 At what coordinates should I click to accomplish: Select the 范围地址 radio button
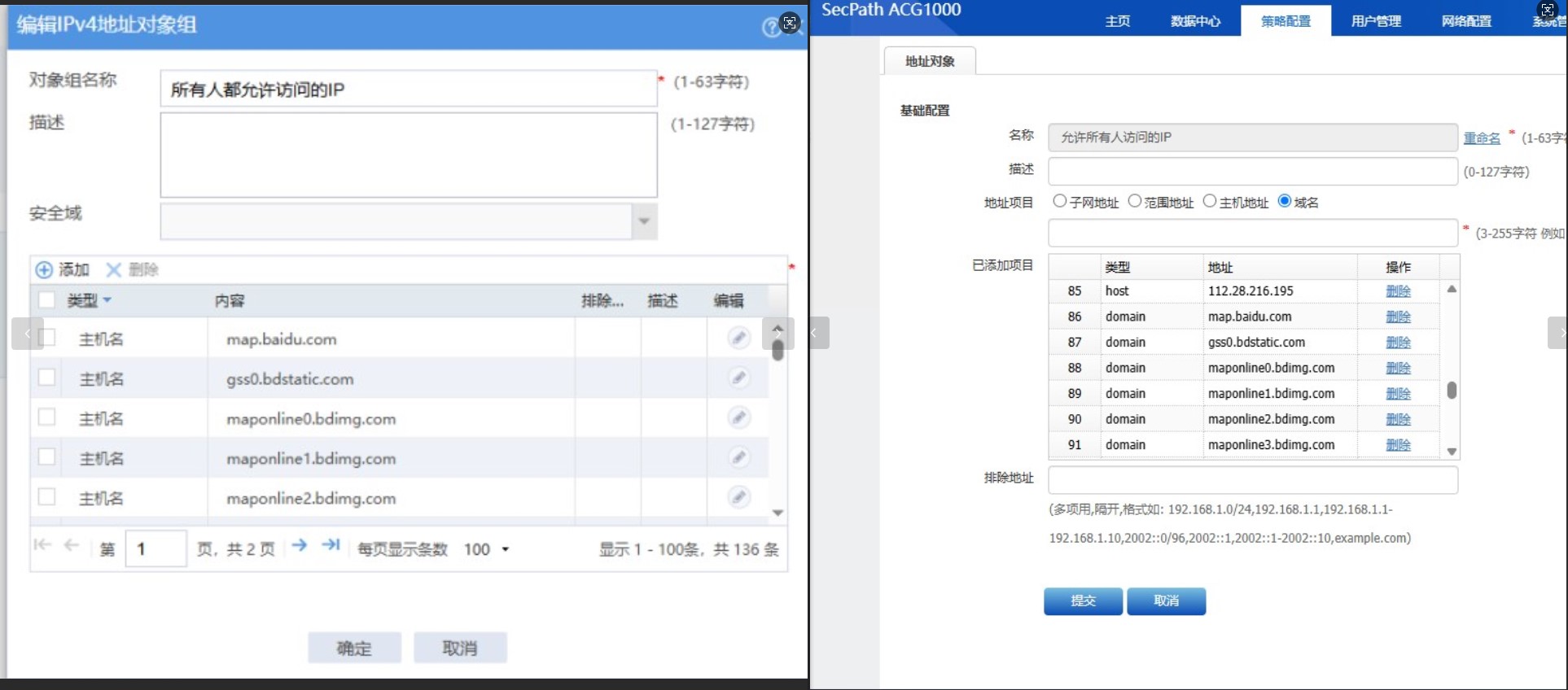coord(1135,201)
